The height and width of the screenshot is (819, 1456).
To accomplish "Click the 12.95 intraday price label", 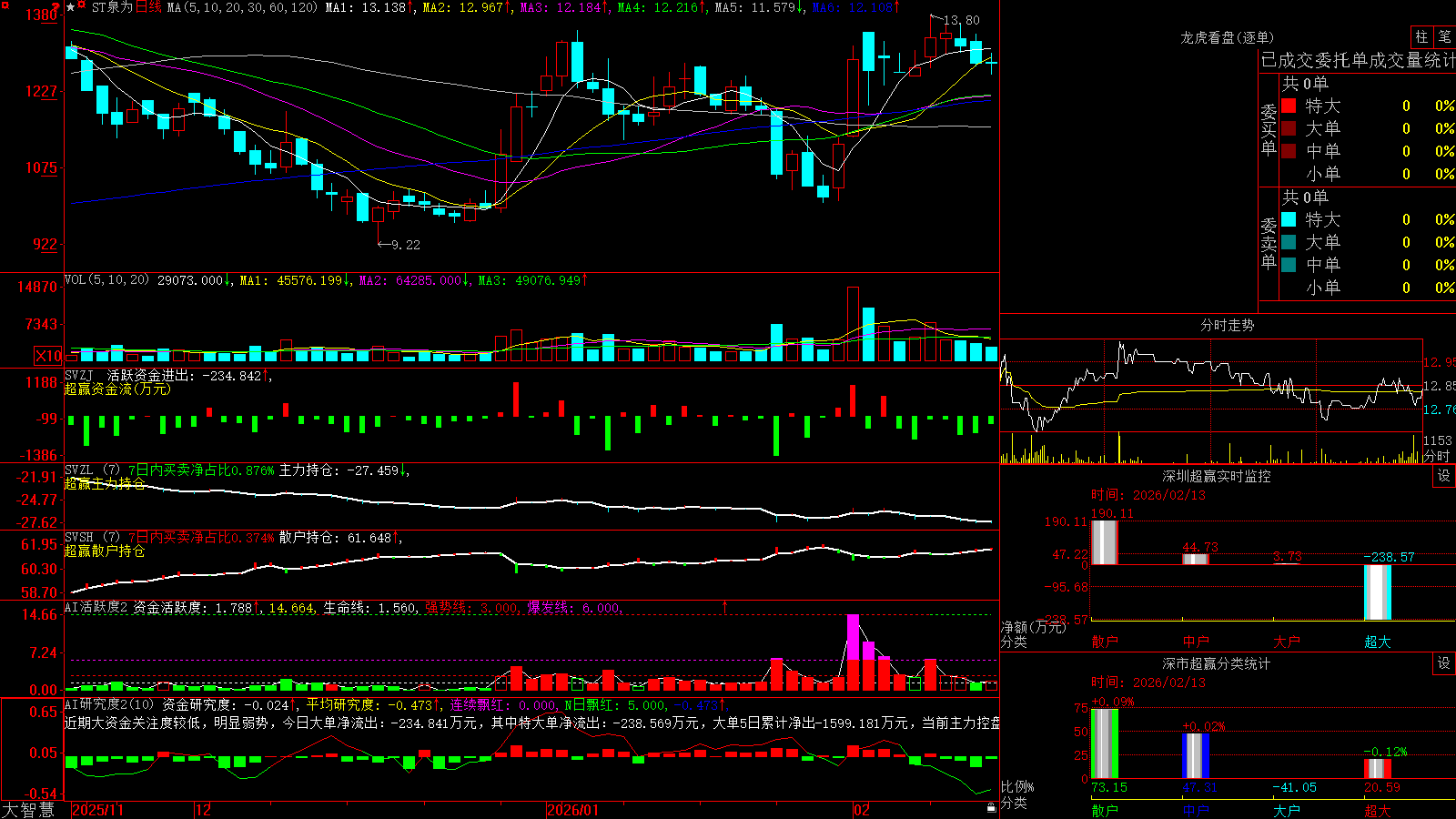I will [1440, 362].
